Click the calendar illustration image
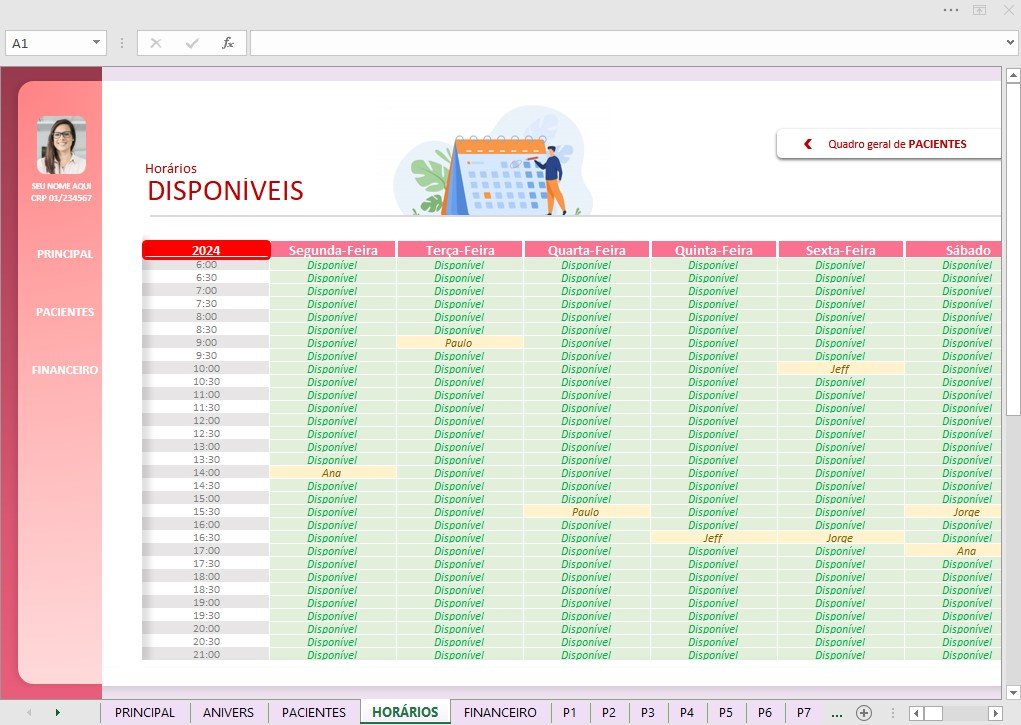The width and height of the screenshot is (1021, 725). tap(493, 162)
